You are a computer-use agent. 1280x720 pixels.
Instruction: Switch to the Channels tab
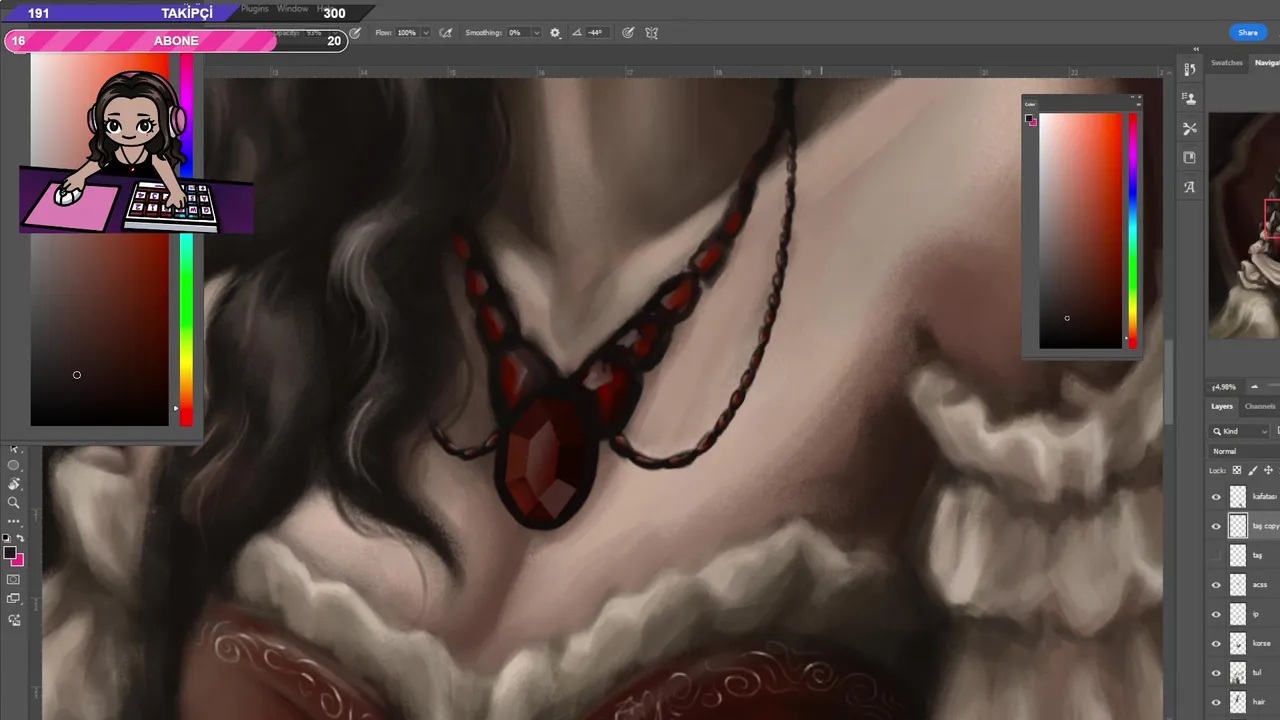coord(1260,407)
